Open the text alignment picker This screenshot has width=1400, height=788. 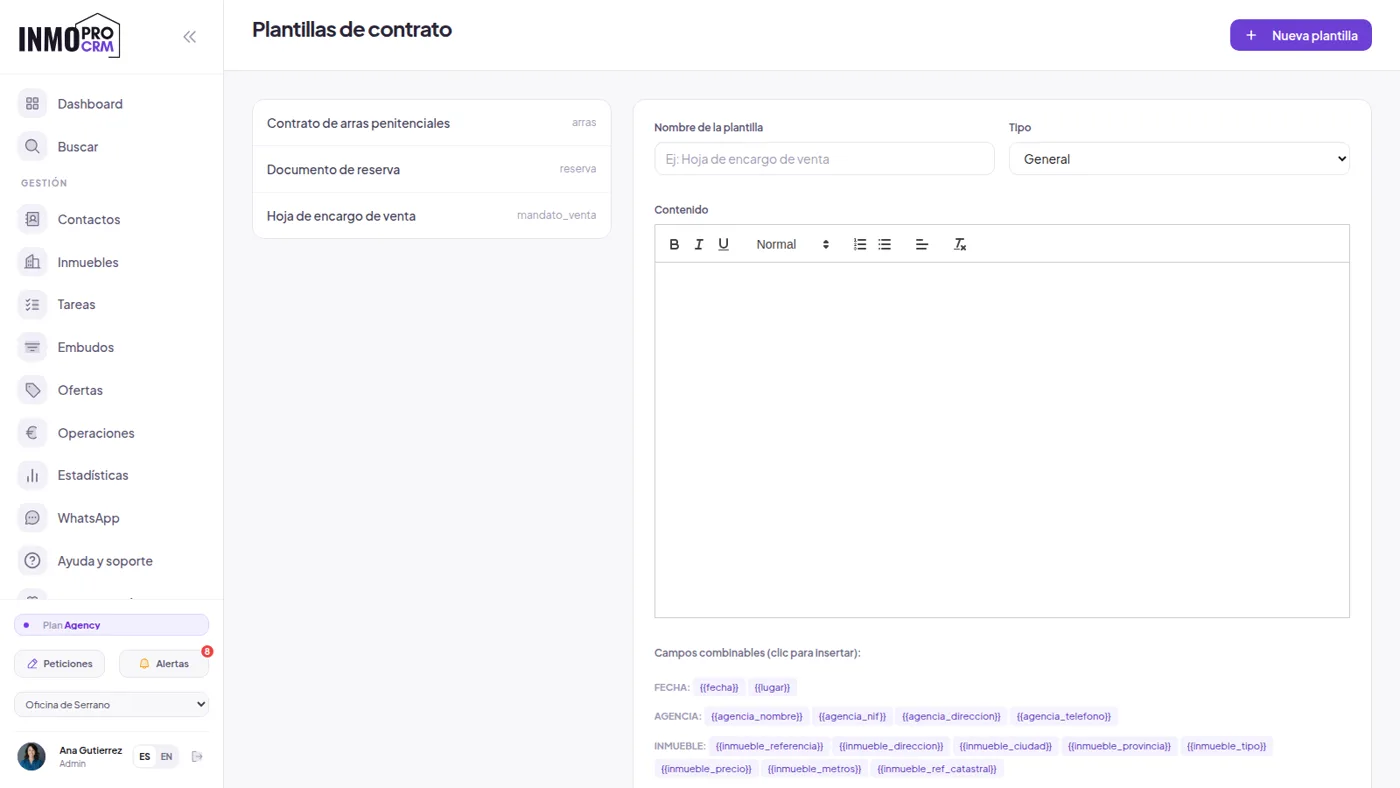(x=922, y=244)
